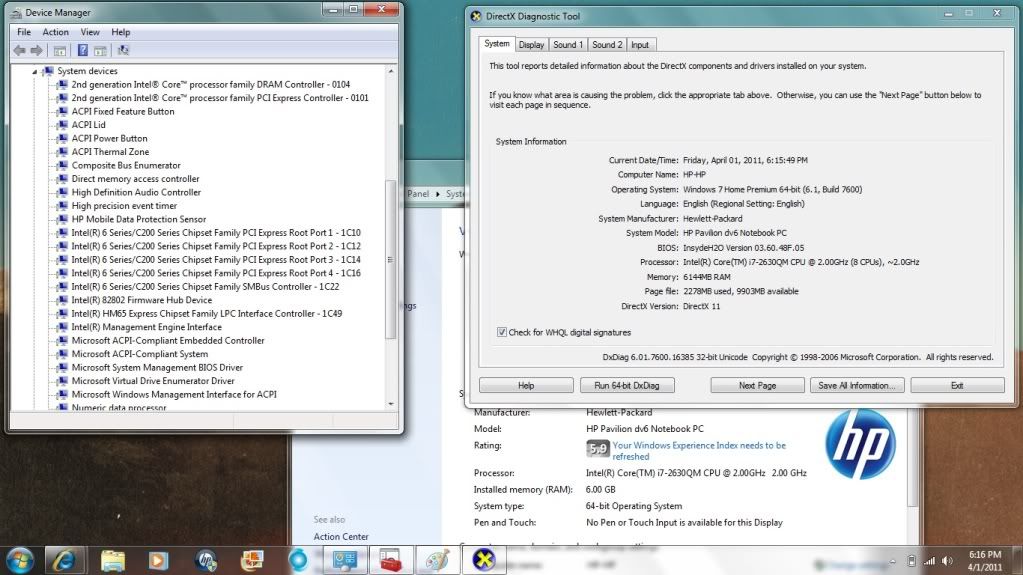The height and width of the screenshot is (575, 1023).
Task: Click the Back arrow in Device Manager toolbar
Action: pyautogui.click(x=20, y=50)
